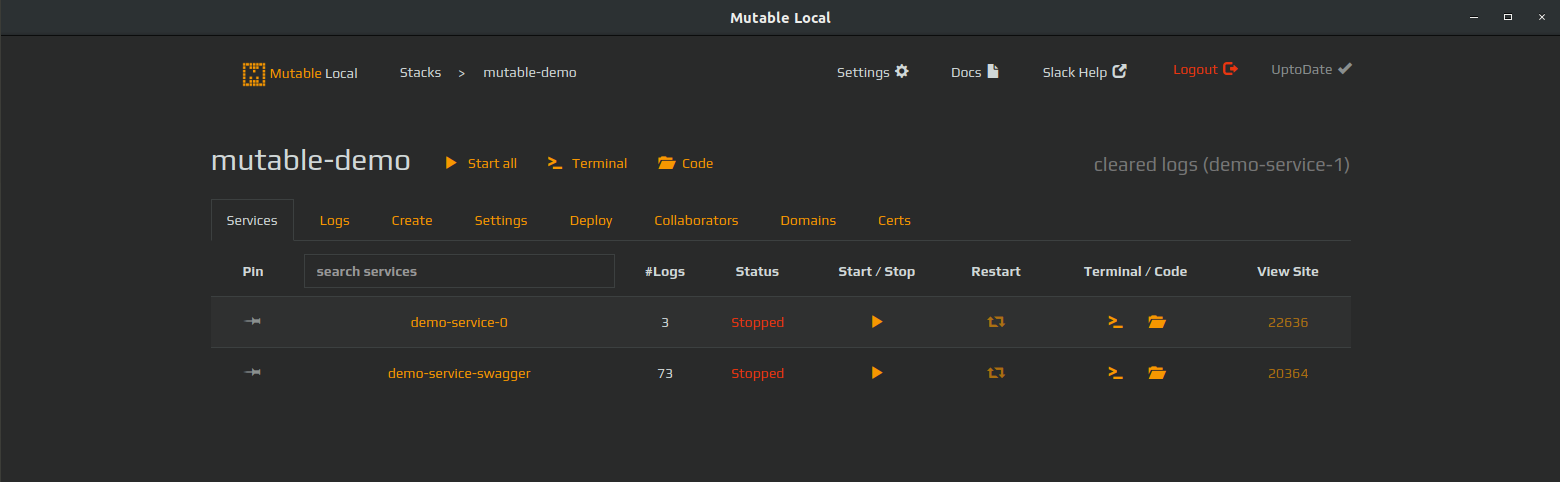This screenshot has width=1560, height=482.
Task: View site on port 22636
Action: pyautogui.click(x=1288, y=322)
